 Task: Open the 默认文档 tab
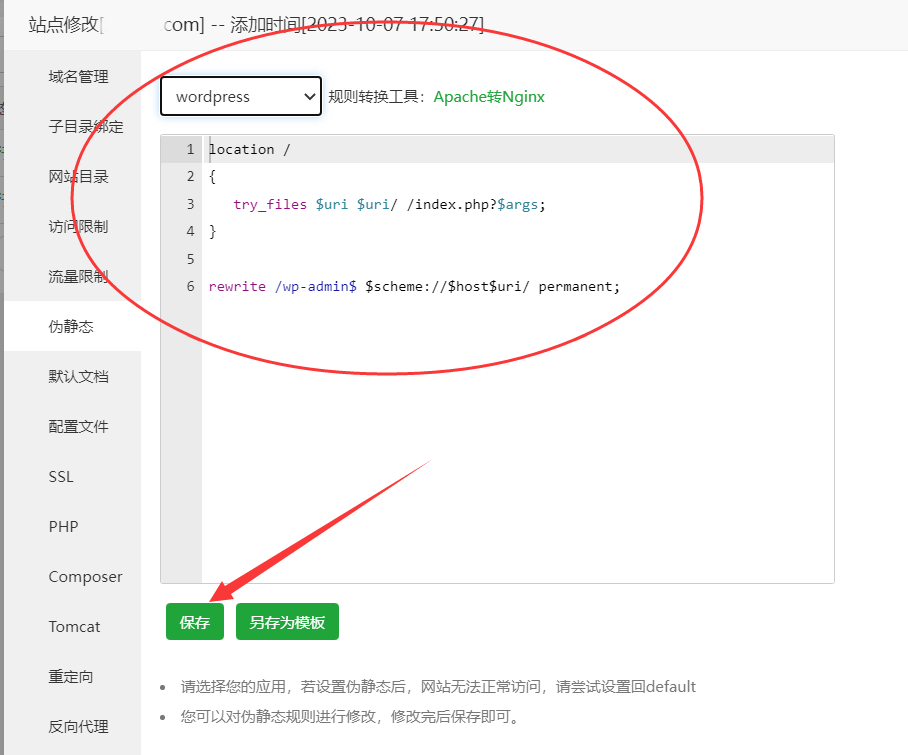click(78, 377)
